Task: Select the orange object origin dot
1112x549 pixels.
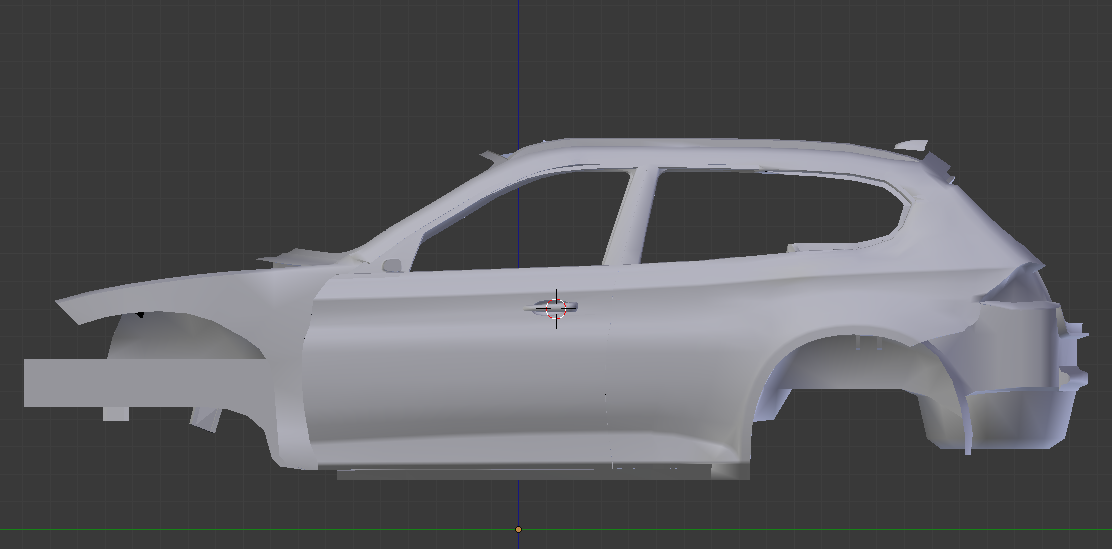Action: point(518,529)
